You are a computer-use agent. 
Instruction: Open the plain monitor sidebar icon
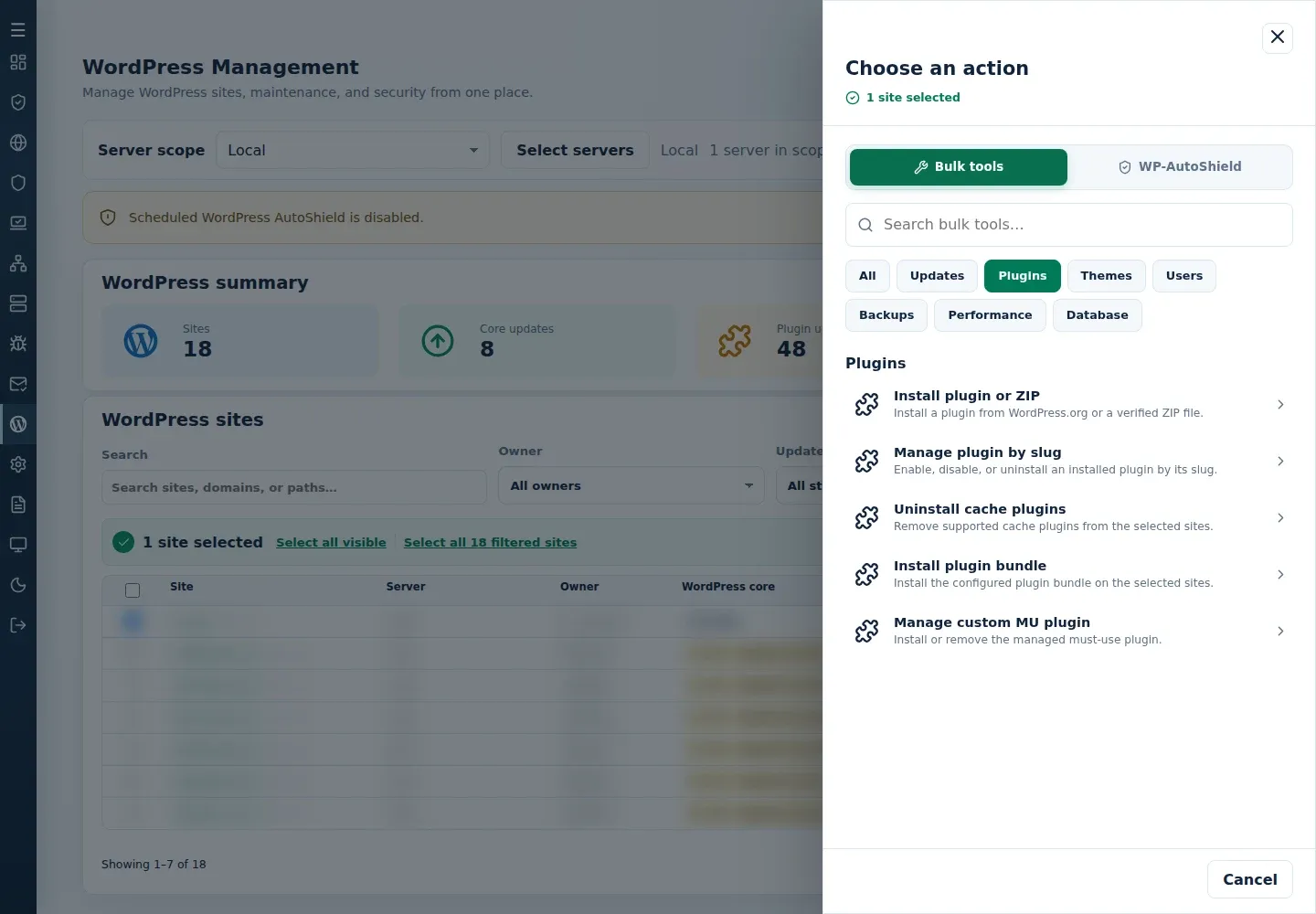(x=18, y=545)
